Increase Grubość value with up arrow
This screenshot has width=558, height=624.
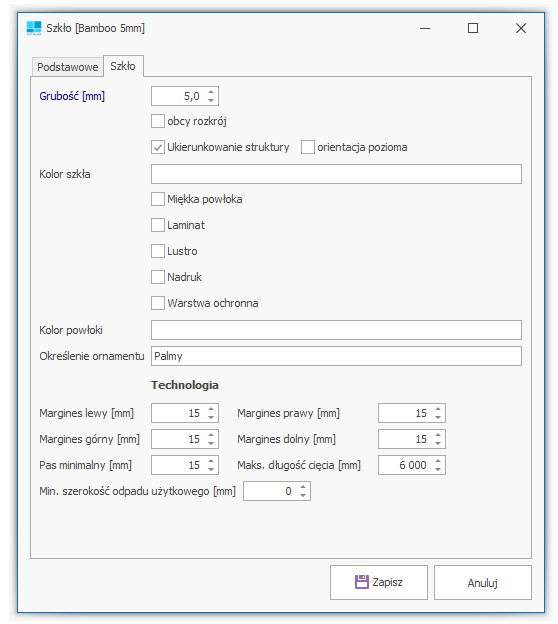[x=211, y=92]
